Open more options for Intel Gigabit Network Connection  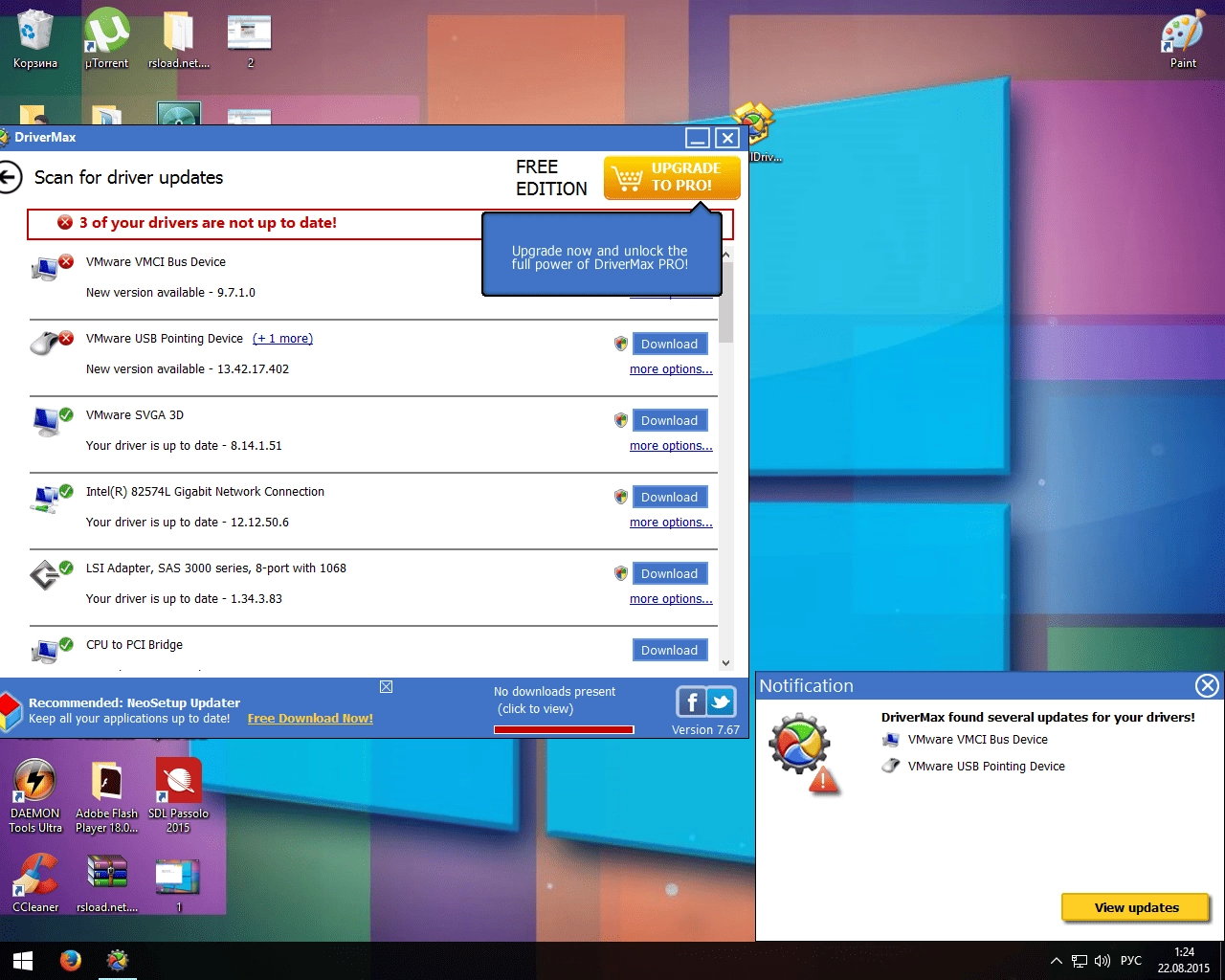point(671,523)
